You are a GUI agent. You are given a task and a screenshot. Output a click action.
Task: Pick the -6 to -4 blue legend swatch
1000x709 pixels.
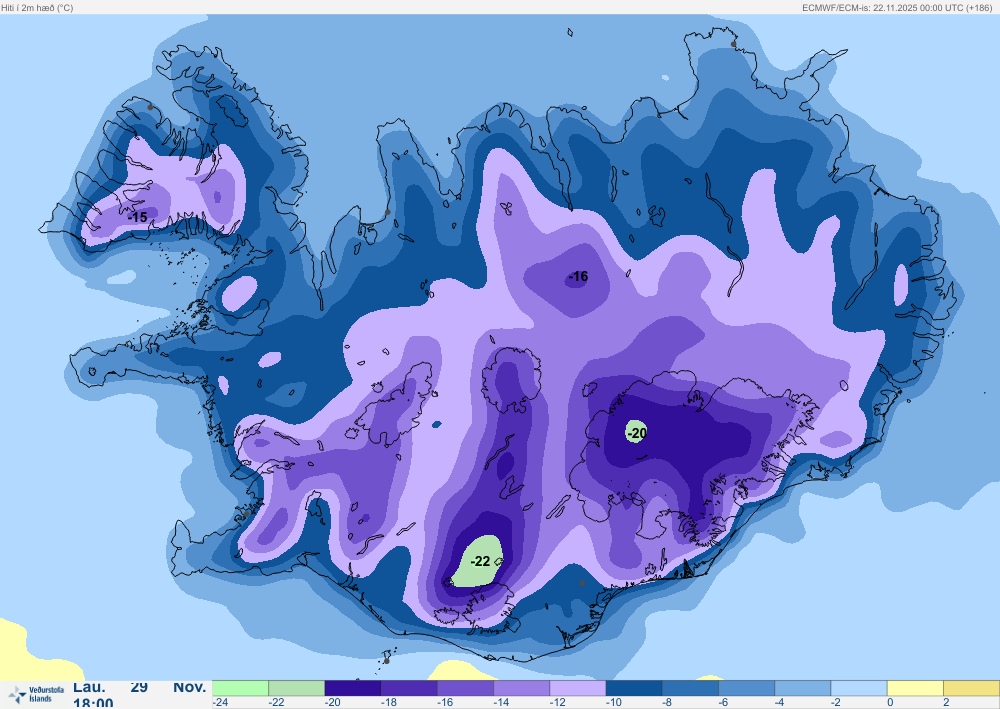(747, 688)
